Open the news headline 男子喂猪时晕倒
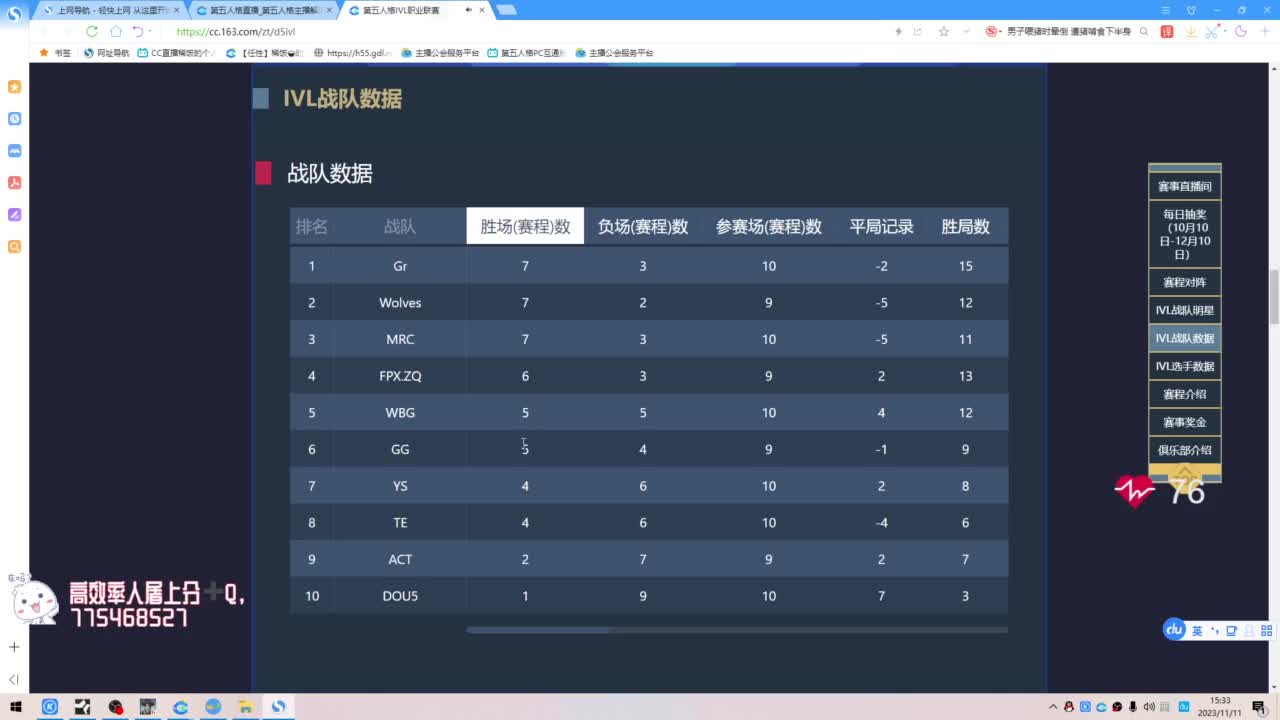Viewport: 1280px width, 720px height. point(1068,31)
